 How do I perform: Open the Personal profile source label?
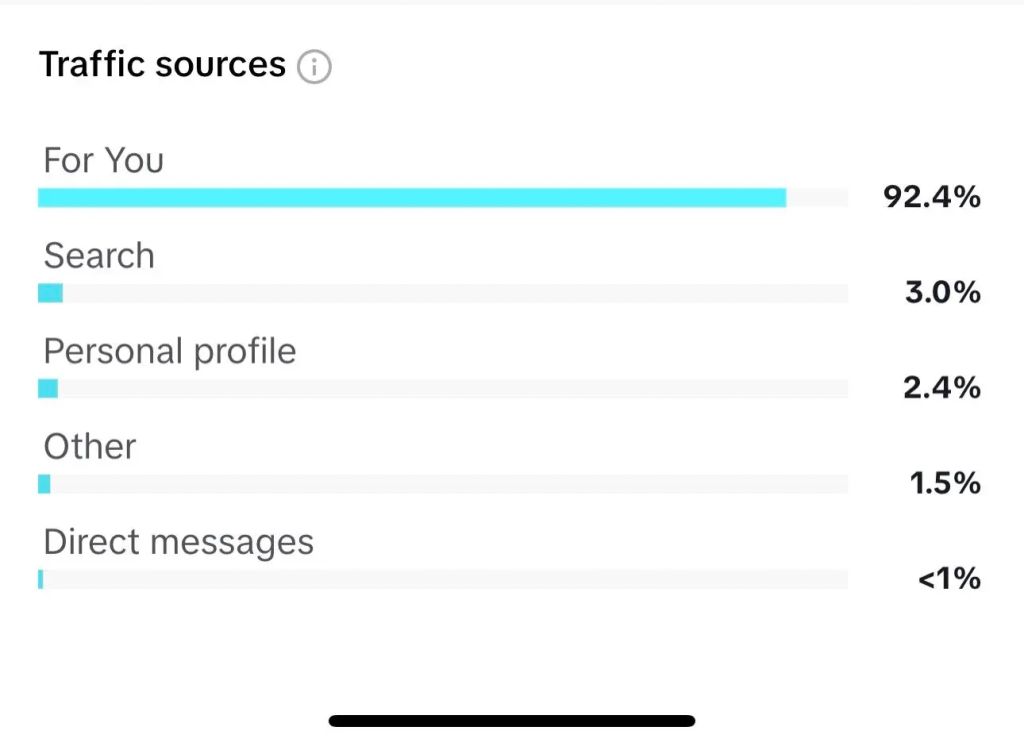[170, 351]
